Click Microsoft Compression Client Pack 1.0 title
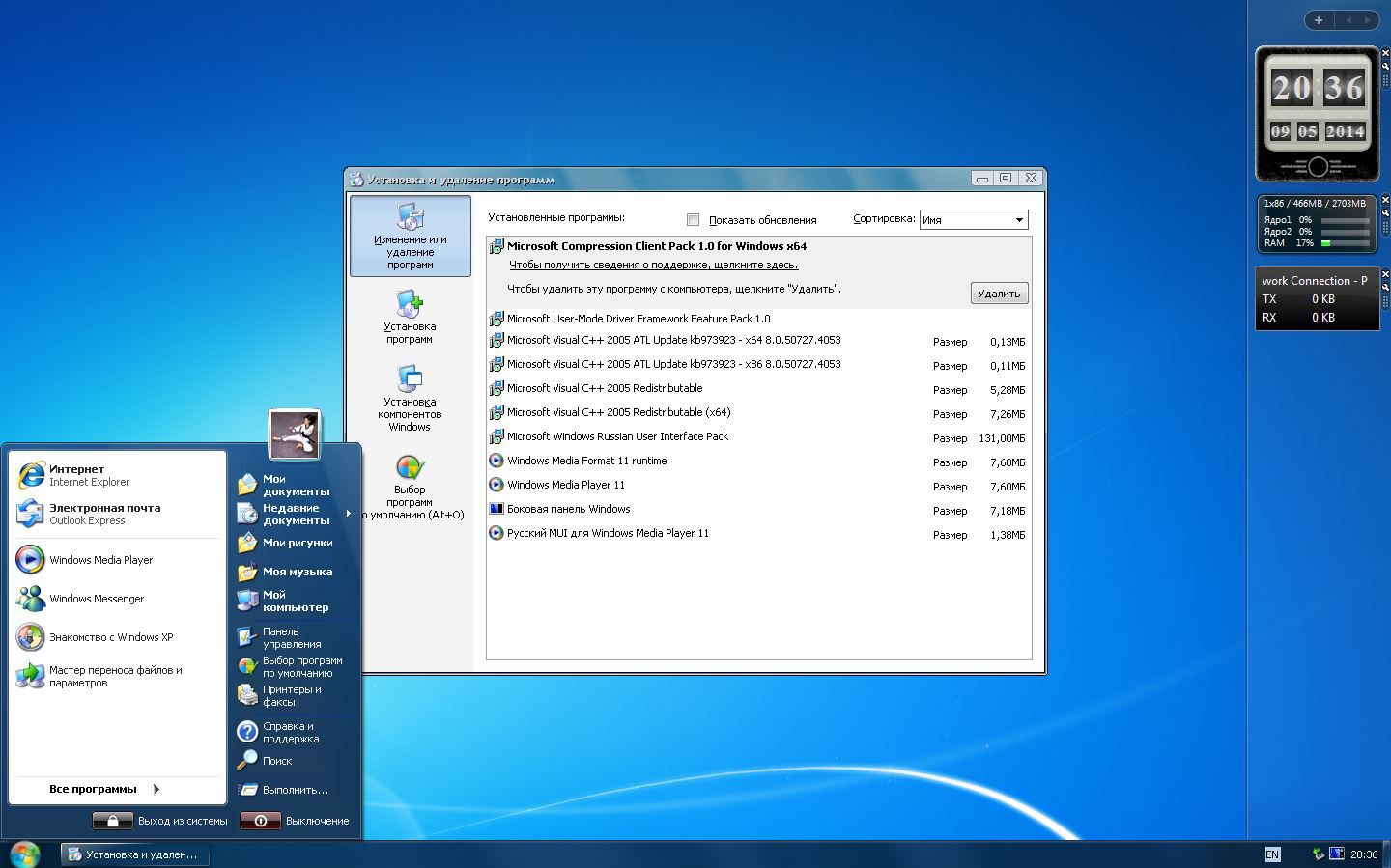 pos(657,246)
